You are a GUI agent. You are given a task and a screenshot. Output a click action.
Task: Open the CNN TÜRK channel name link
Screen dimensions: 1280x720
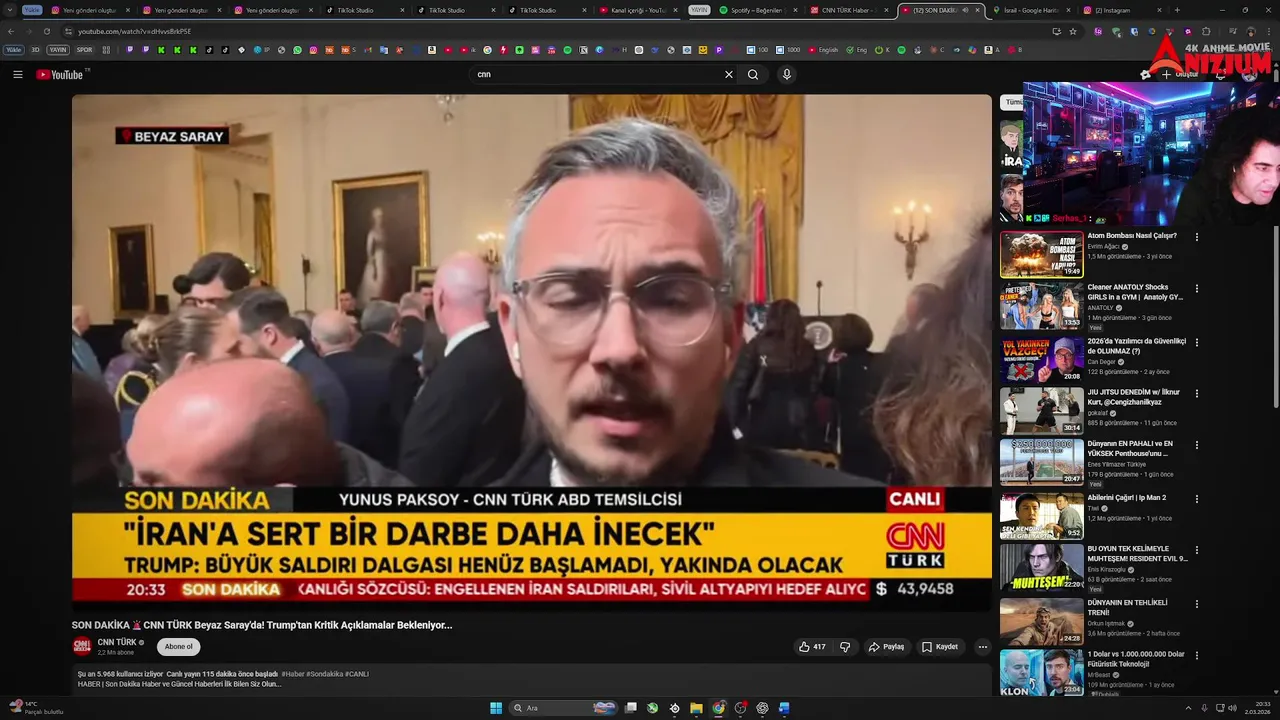pos(117,642)
